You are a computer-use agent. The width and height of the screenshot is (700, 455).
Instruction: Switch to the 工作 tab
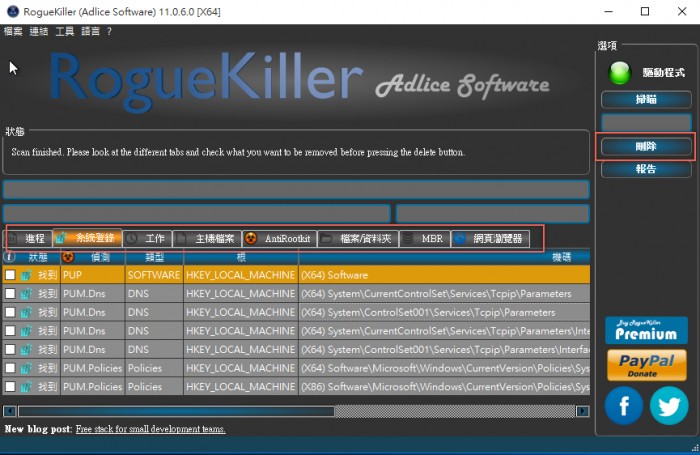[x=147, y=238]
